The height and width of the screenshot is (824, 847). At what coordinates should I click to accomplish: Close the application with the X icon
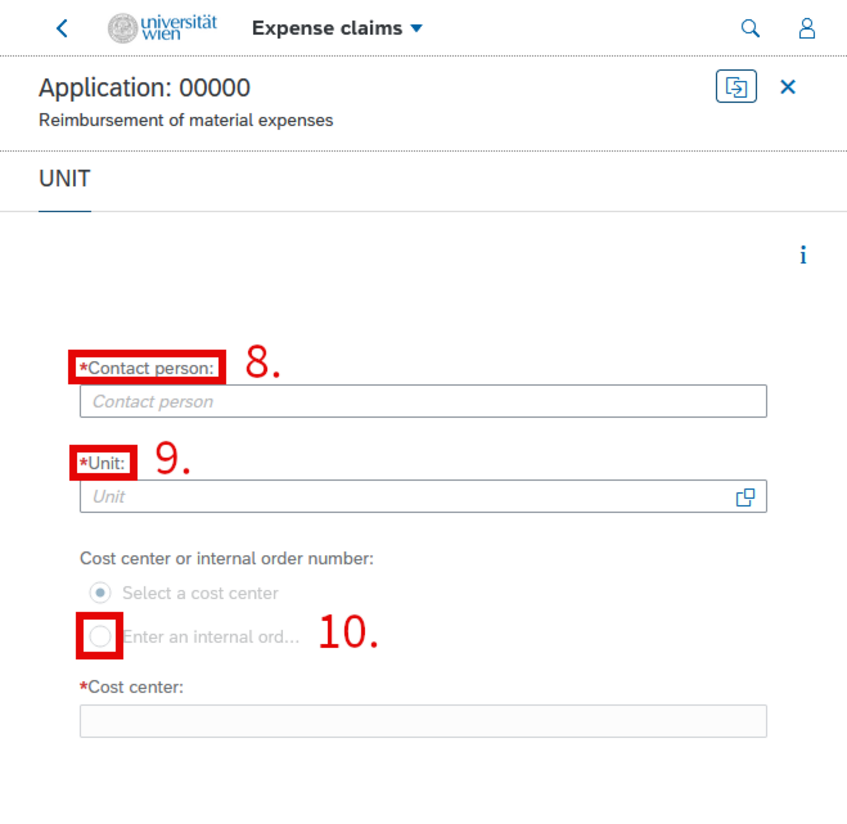pos(788,86)
